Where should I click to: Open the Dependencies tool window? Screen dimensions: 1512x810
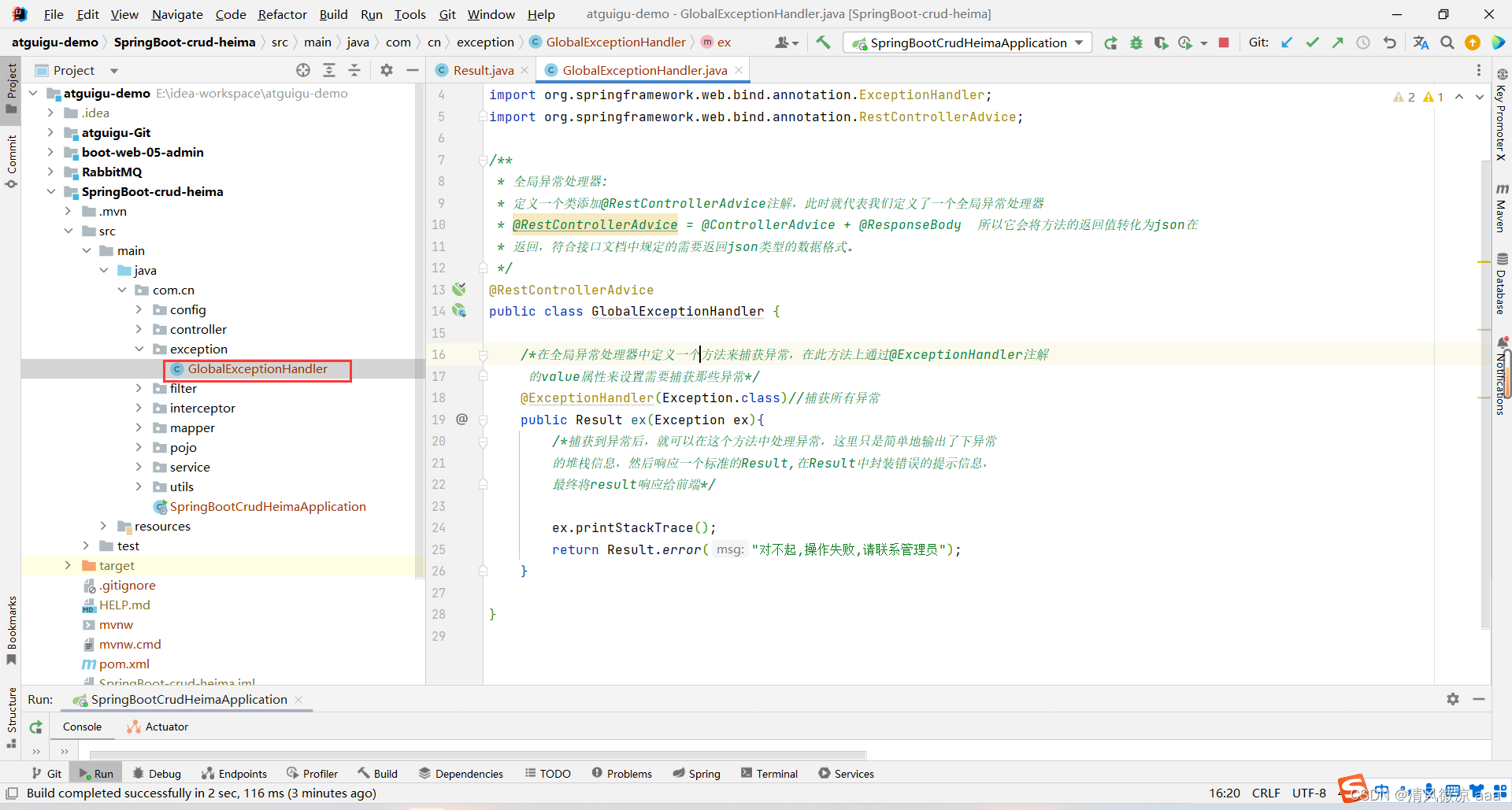[461, 774]
